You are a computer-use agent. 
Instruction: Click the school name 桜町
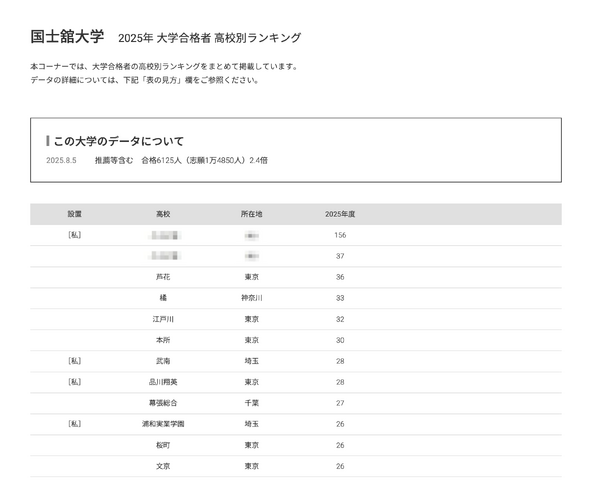tap(163, 445)
